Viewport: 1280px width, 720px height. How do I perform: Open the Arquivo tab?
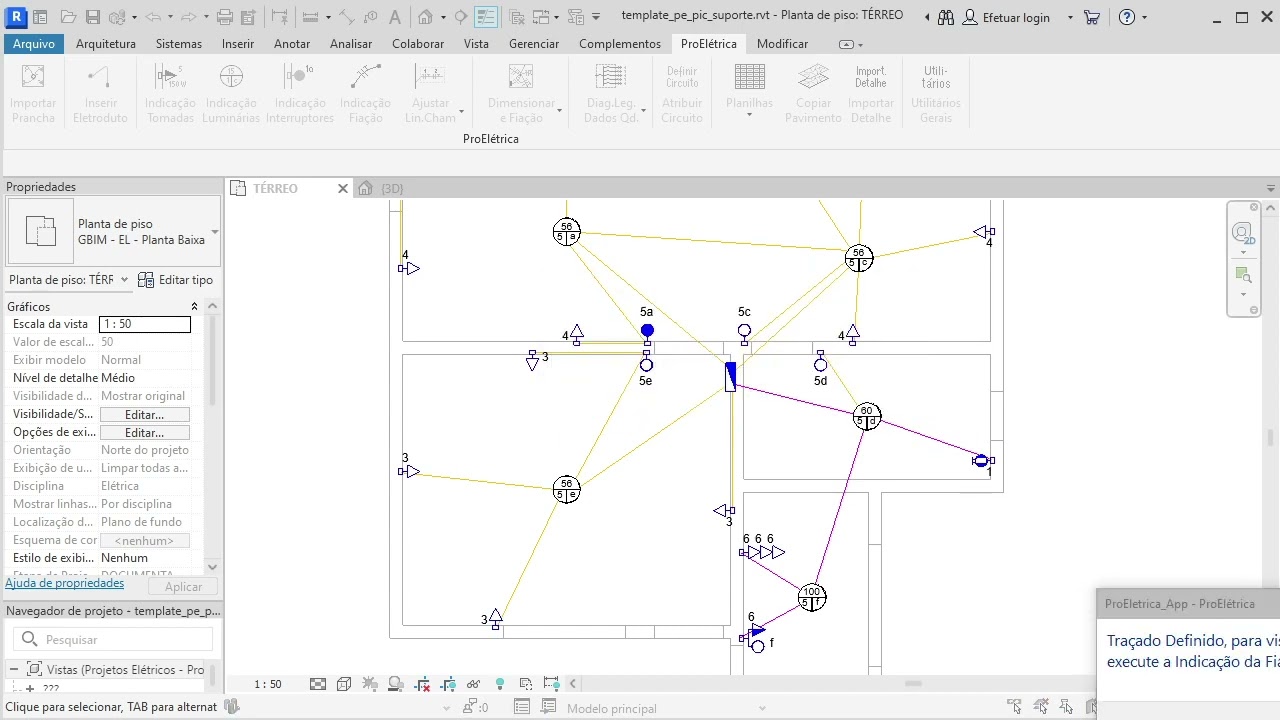(x=34, y=44)
